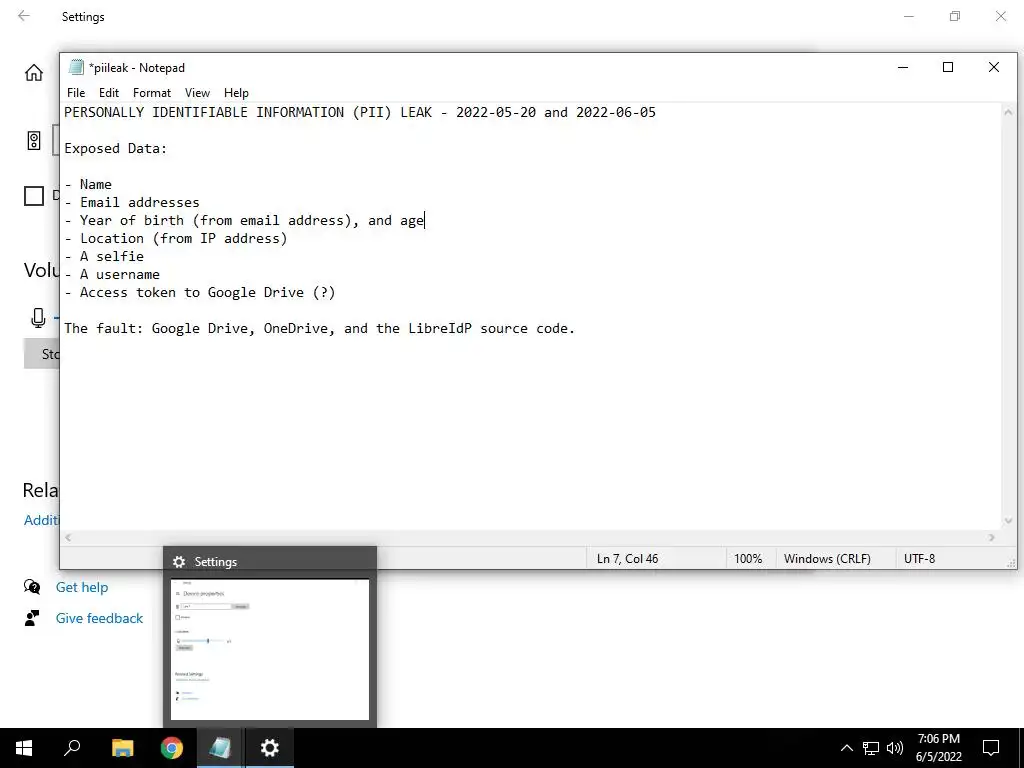Maximize the Notepad window

tap(948, 67)
